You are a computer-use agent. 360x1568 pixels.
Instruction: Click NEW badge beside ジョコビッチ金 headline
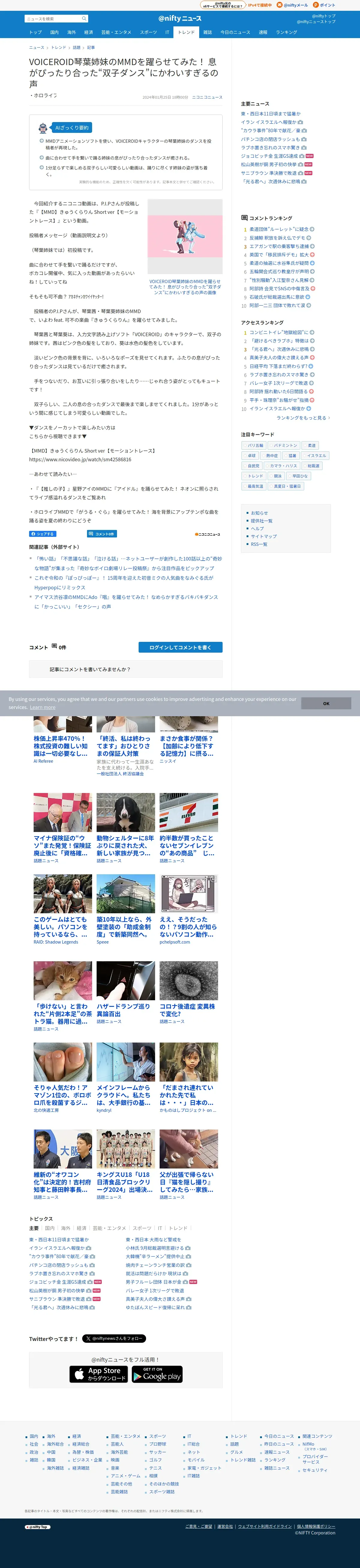(309, 156)
